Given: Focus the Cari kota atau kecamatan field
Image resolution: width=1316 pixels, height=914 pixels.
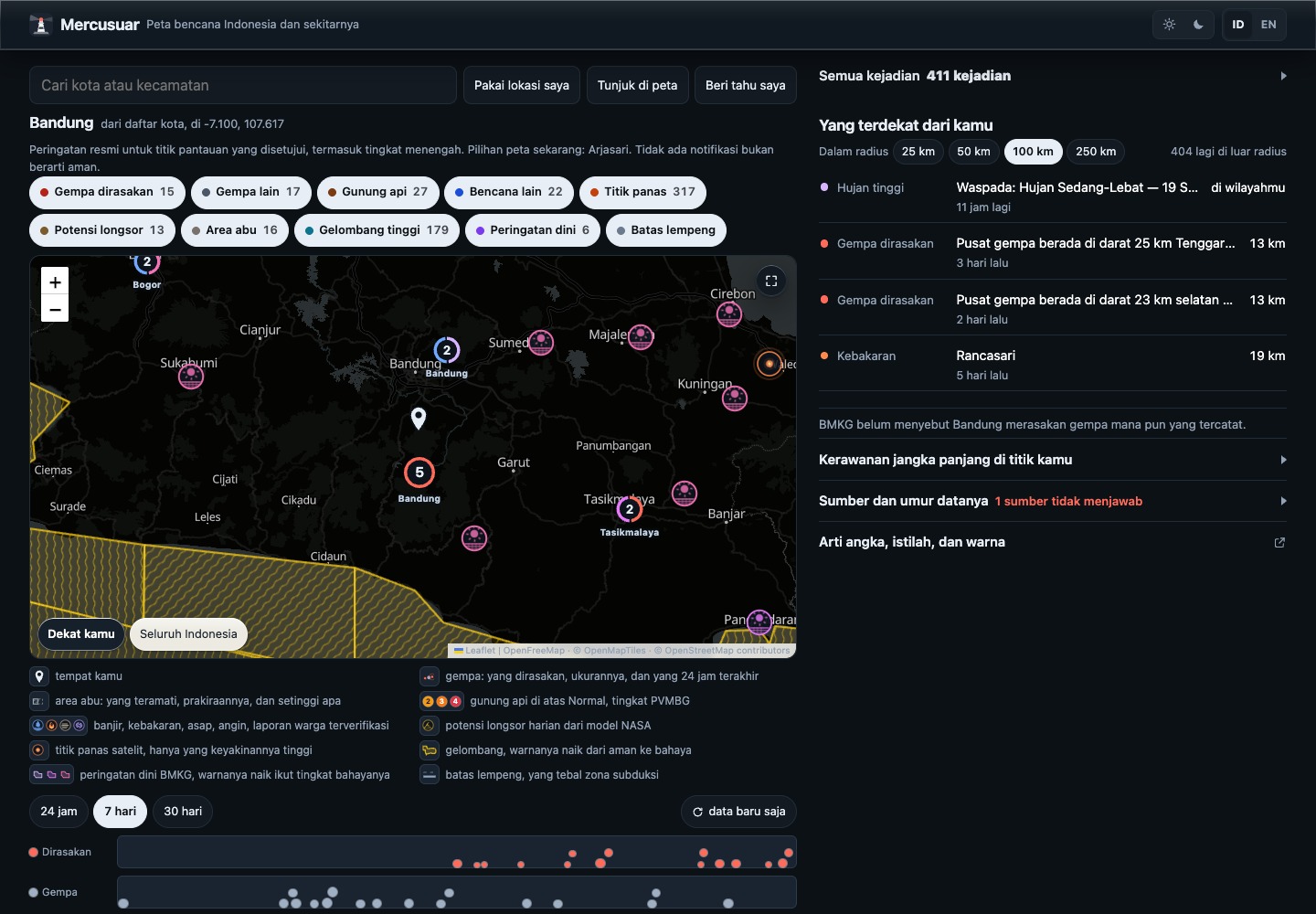Looking at the screenshot, I should point(243,85).
